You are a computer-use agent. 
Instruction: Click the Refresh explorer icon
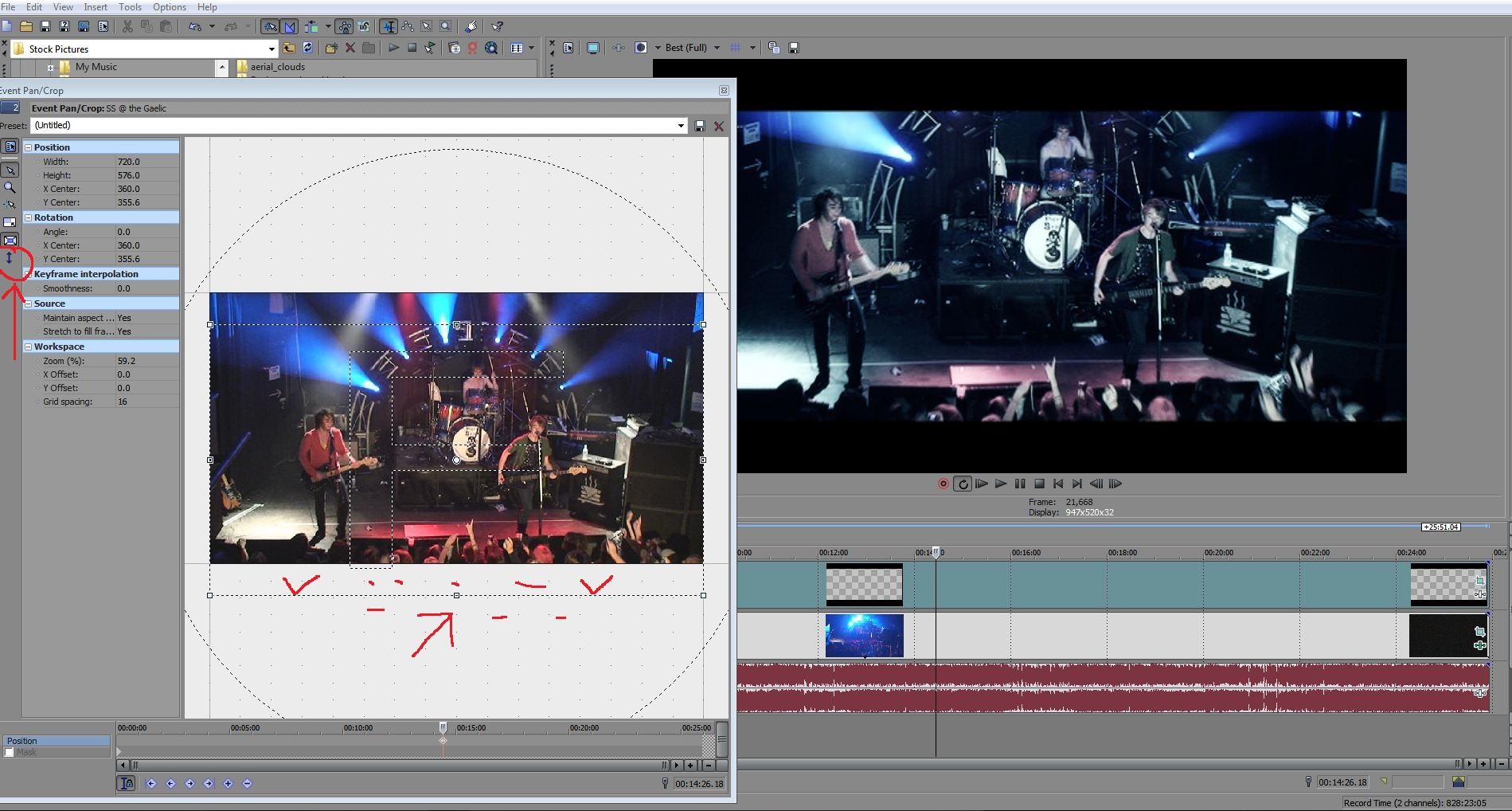tap(308, 48)
